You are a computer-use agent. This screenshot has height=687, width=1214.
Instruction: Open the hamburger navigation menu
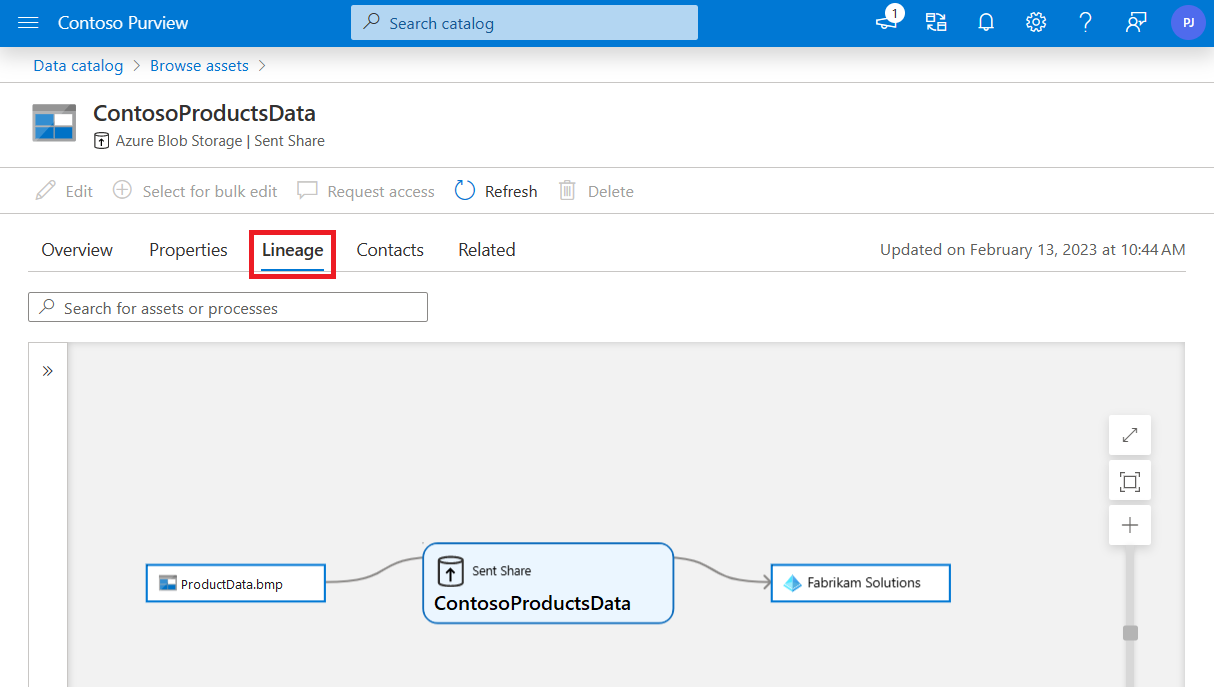pyautogui.click(x=27, y=22)
